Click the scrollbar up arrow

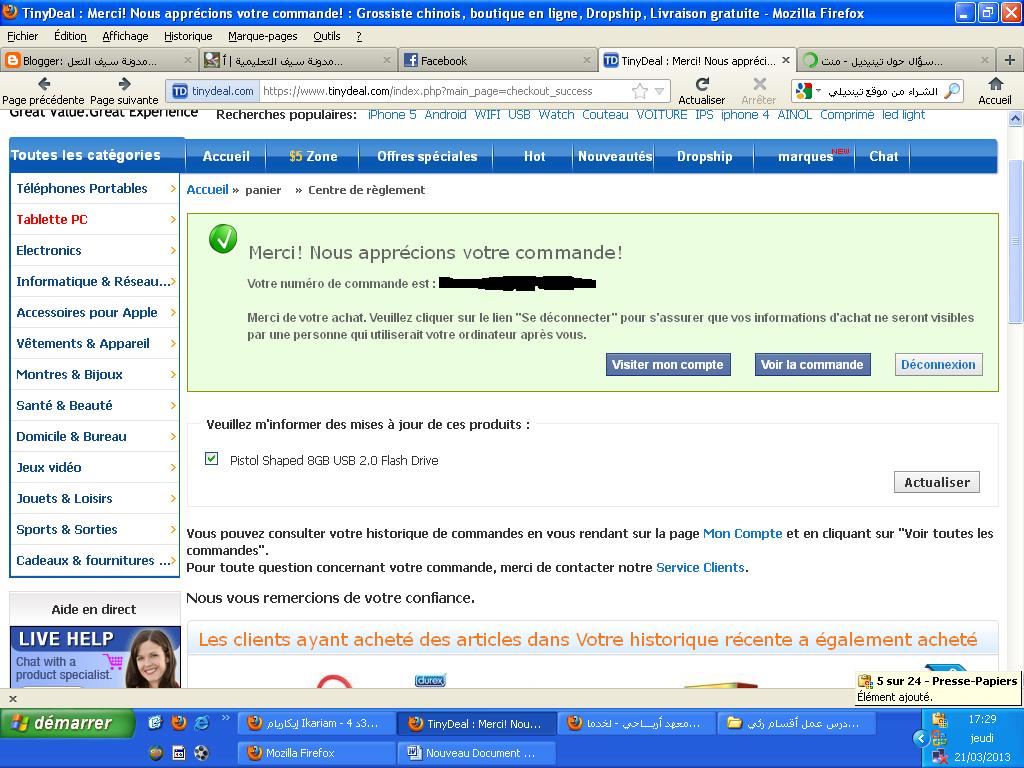(x=1016, y=118)
